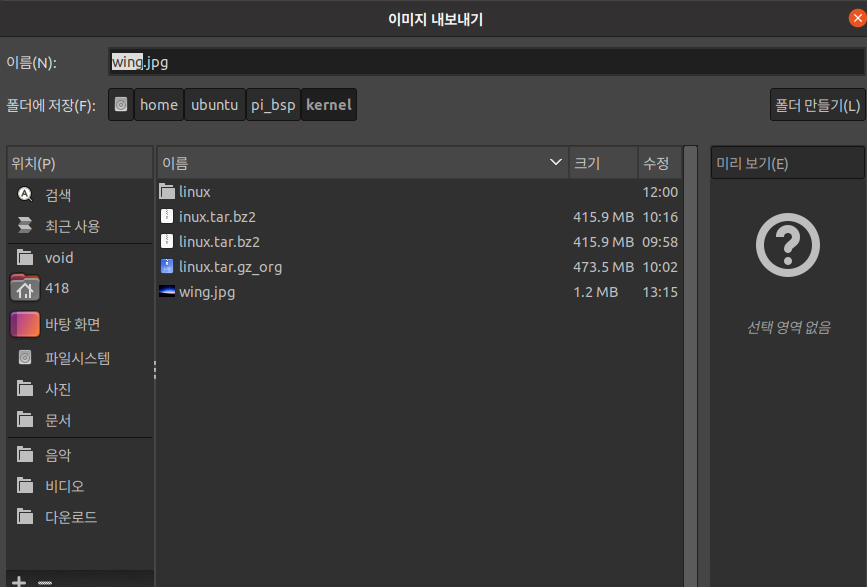Click the Pictures folder icon in sidebar
The width and height of the screenshot is (867, 587).
tap(25, 389)
